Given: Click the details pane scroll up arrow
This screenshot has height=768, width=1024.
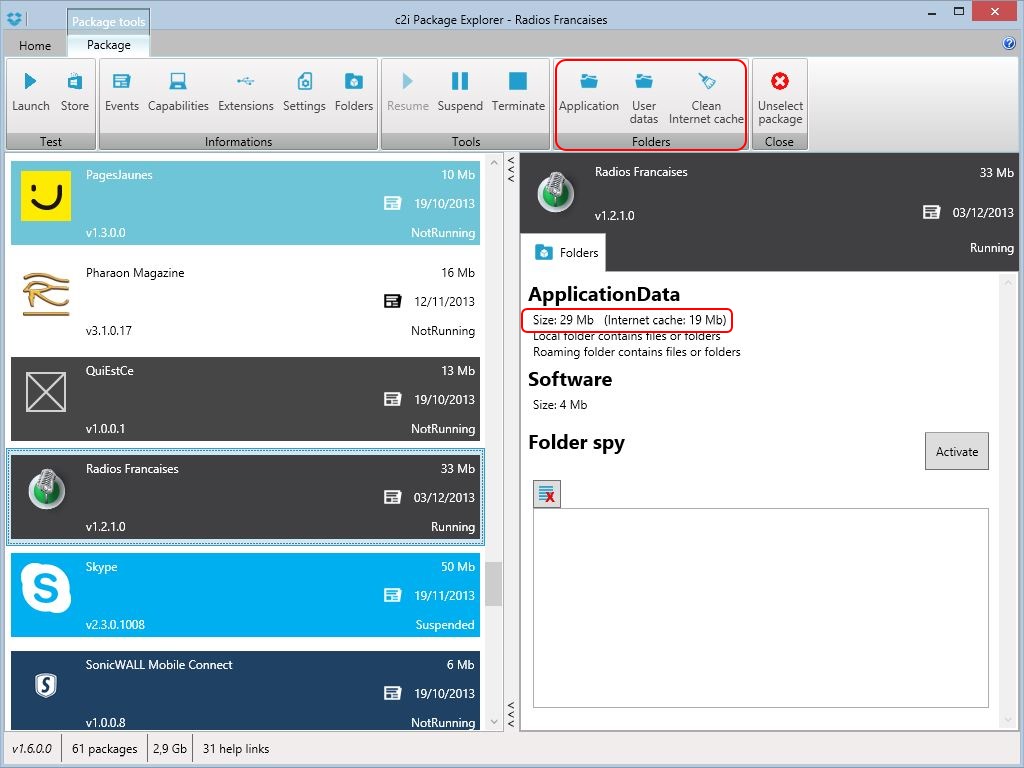Looking at the screenshot, I should click(x=1007, y=283).
